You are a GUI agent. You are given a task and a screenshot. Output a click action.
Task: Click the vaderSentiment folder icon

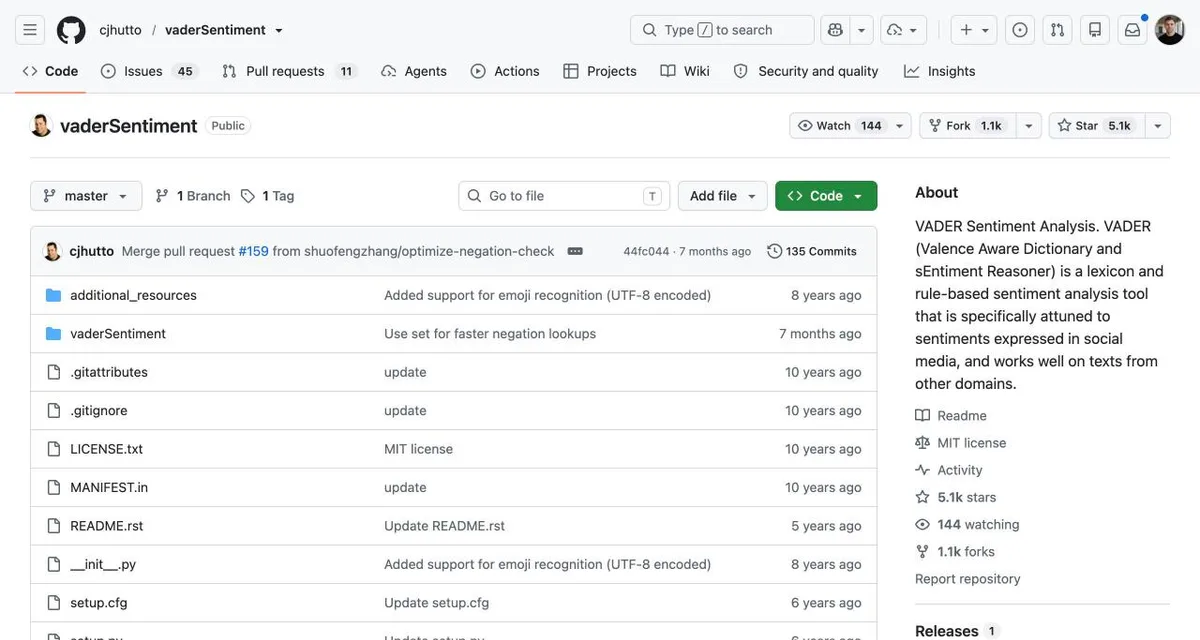(54, 334)
